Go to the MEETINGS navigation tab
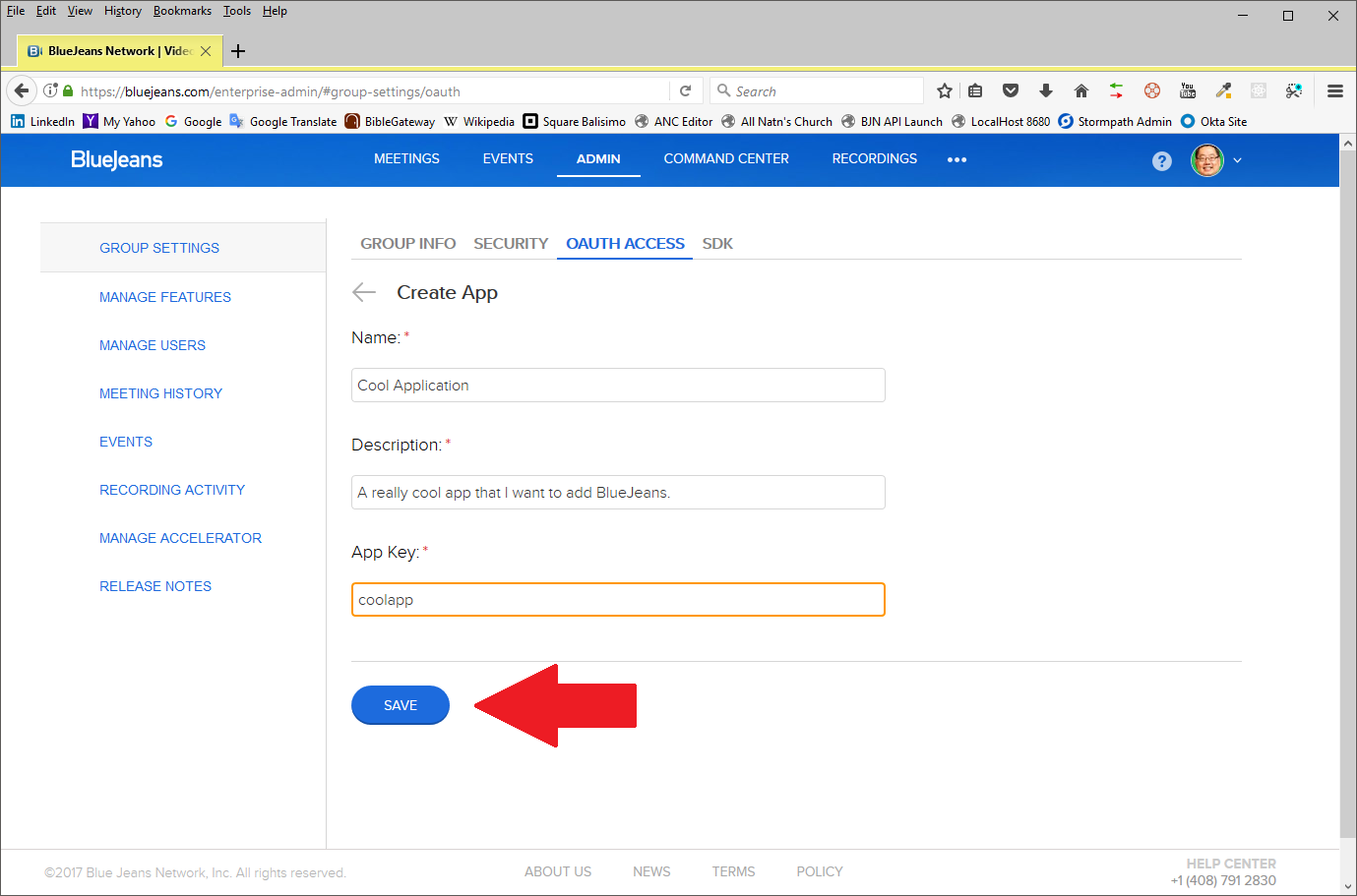The width and height of the screenshot is (1357, 896). (406, 158)
